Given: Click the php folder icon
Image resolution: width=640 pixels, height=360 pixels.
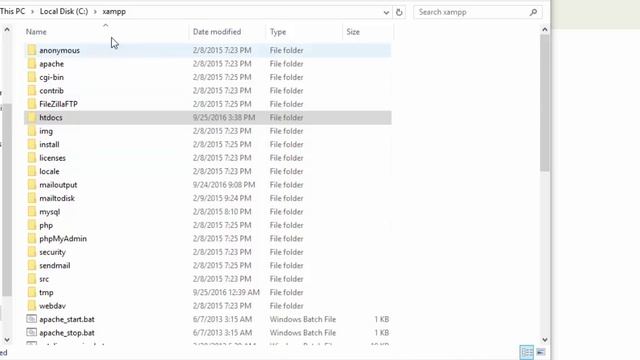Looking at the screenshot, I should tap(32, 225).
